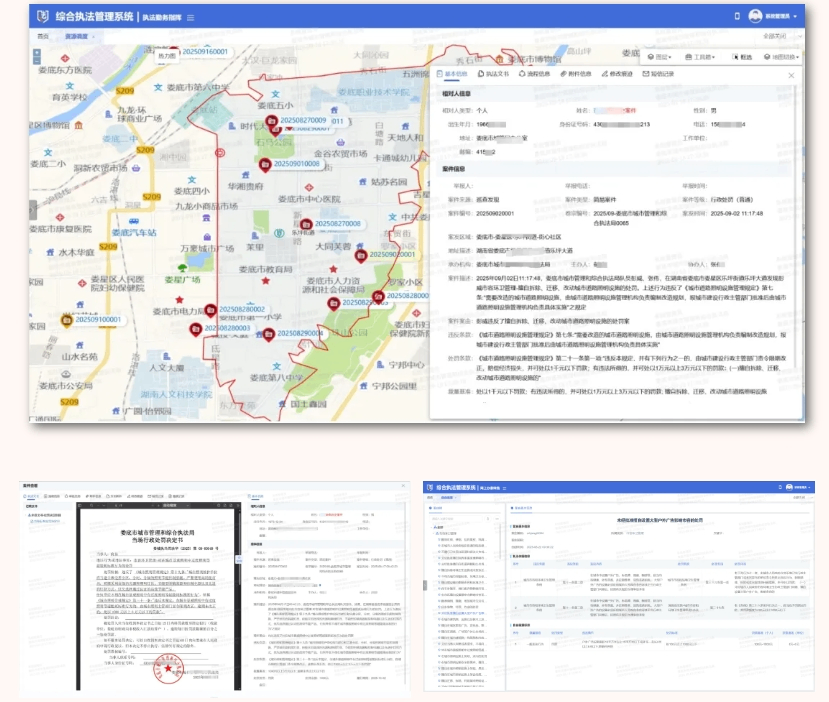Toggle the 热力图 heatmap button
This screenshot has height=702, width=829.
(166, 56)
